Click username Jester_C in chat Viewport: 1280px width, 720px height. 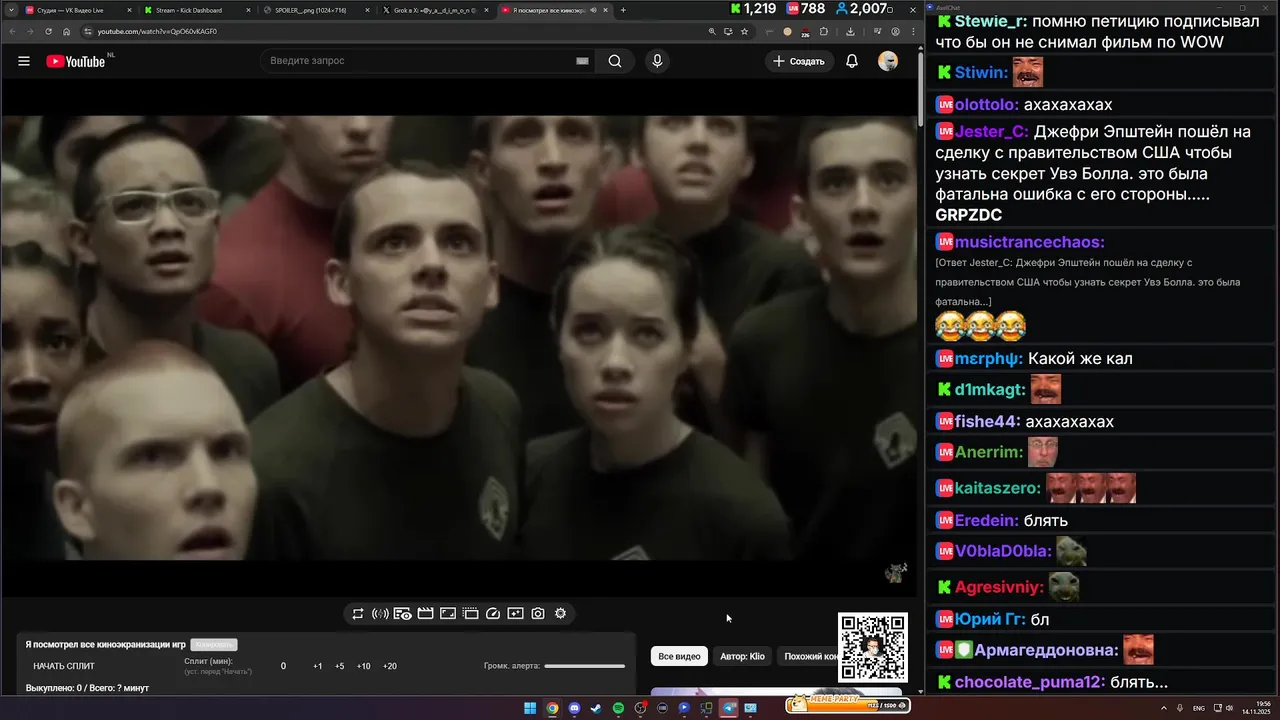tap(991, 132)
